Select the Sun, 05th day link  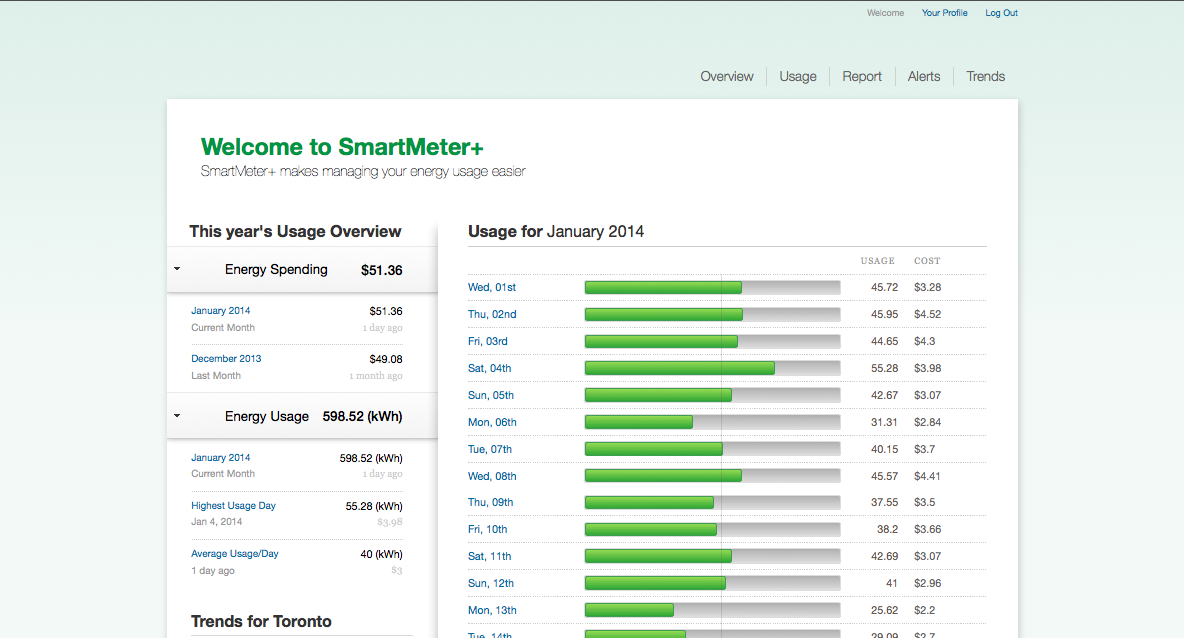coord(491,395)
